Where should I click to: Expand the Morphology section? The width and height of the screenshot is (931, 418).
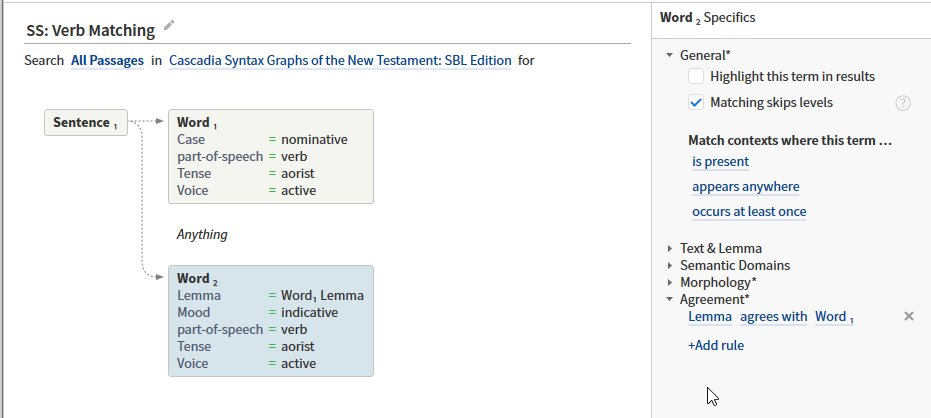point(670,283)
